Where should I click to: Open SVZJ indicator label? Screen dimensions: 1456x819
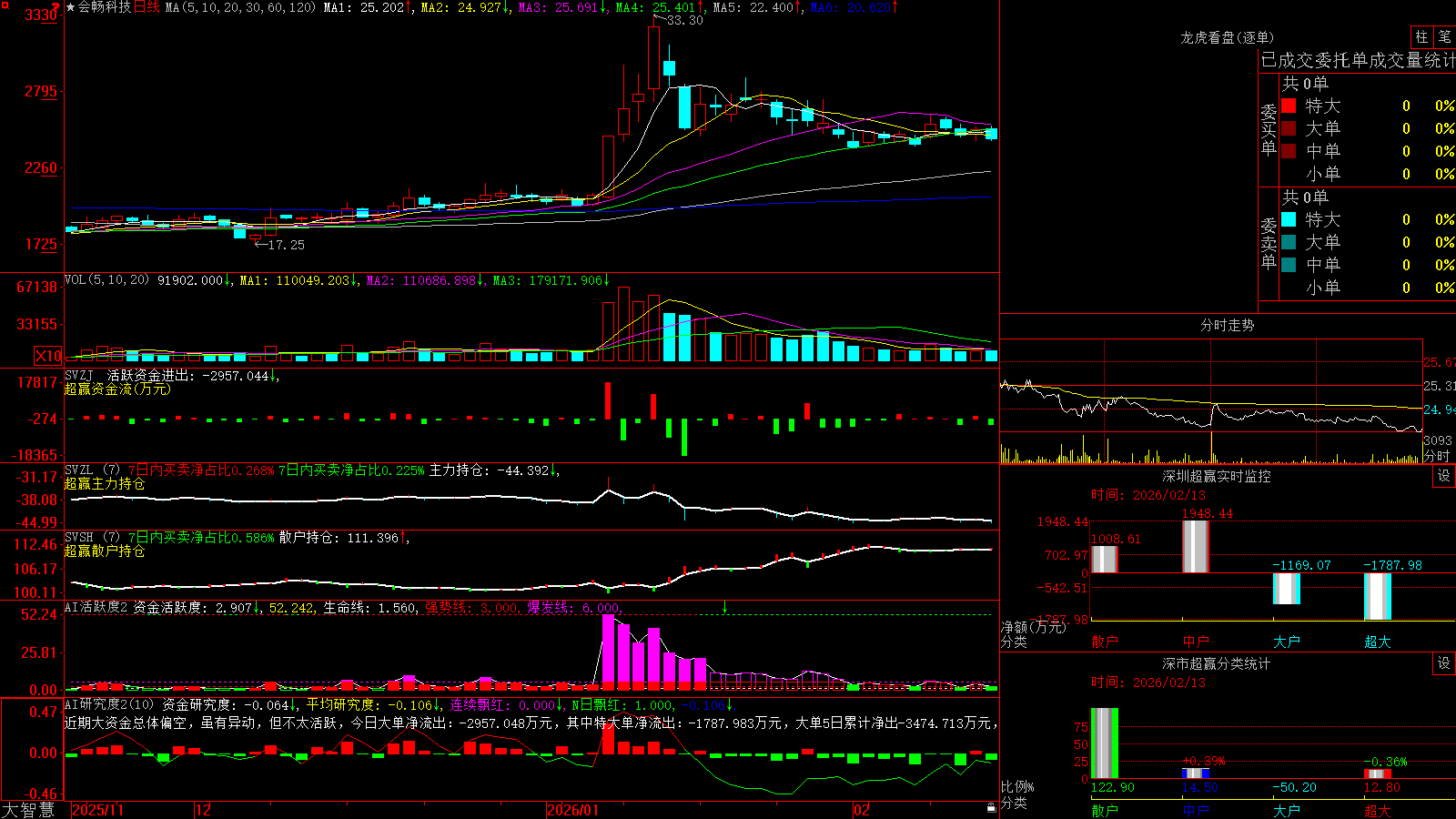click(78, 375)
